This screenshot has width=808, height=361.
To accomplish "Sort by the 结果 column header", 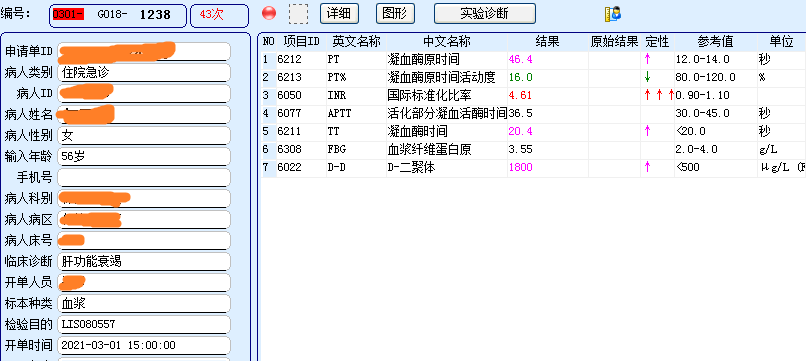I will pos(548,41).
